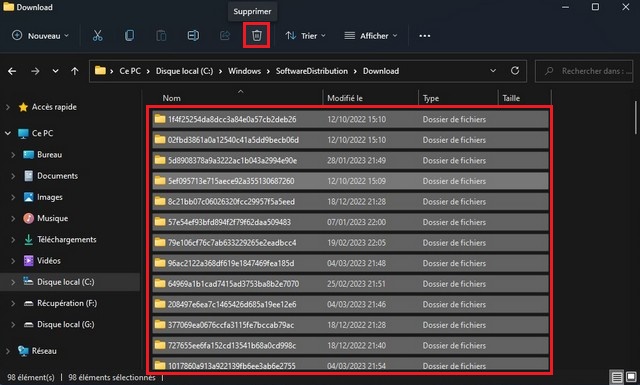Open address bar history dropdown arrow
The image size is (640, 385).
pos(493,71)
